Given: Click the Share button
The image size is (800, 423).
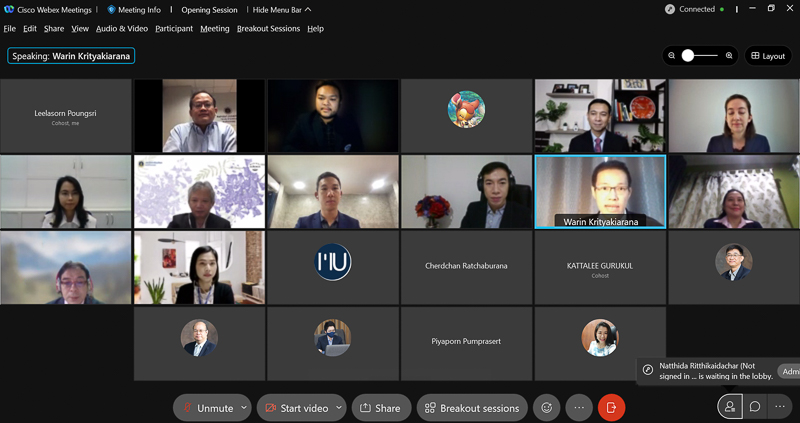Looking at the screenshot, I should pyautogui.click(x=380, y=408).
